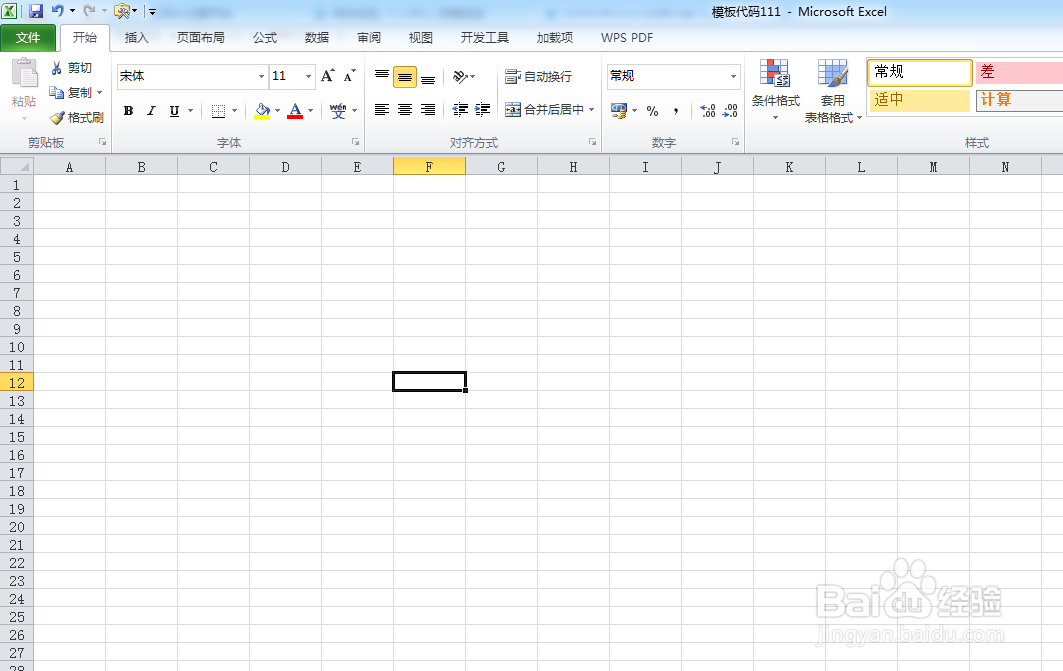Toggle Bold formatting
Screen dimensions: 1063x671
(128, 110)
